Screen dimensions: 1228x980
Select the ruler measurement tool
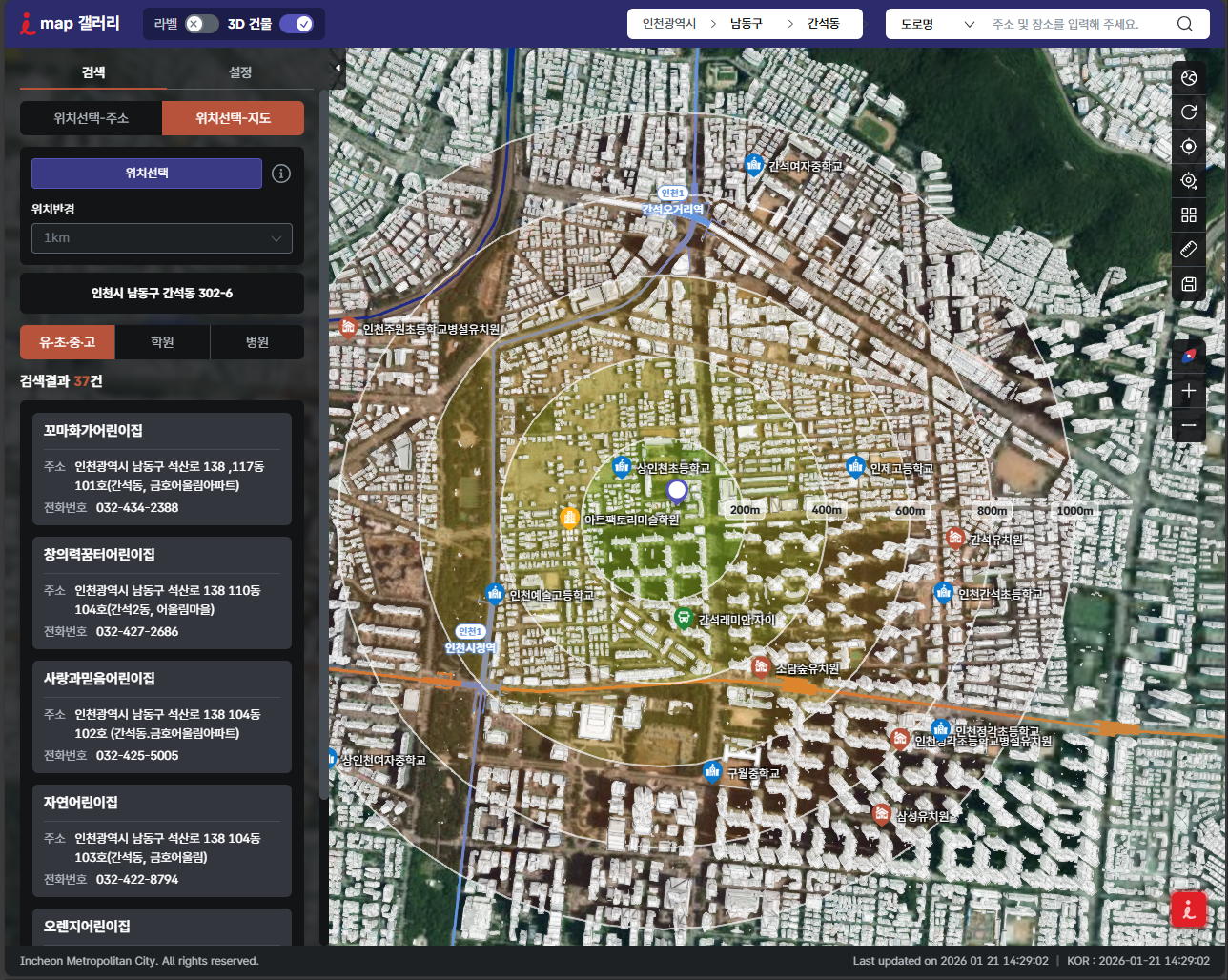coord(1188,250)
